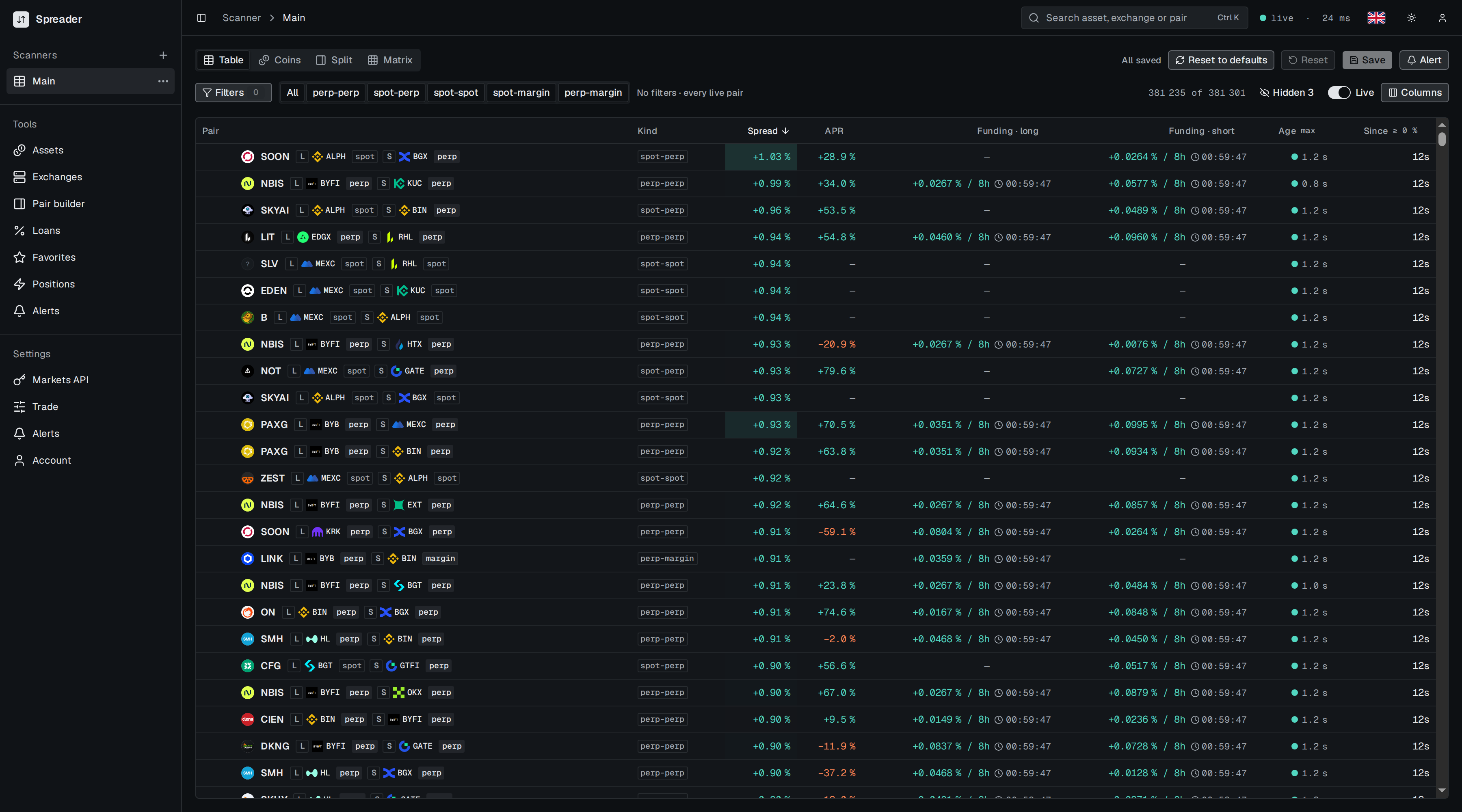
Task: Open the Pair builder tool
Action: coord(91,204)
